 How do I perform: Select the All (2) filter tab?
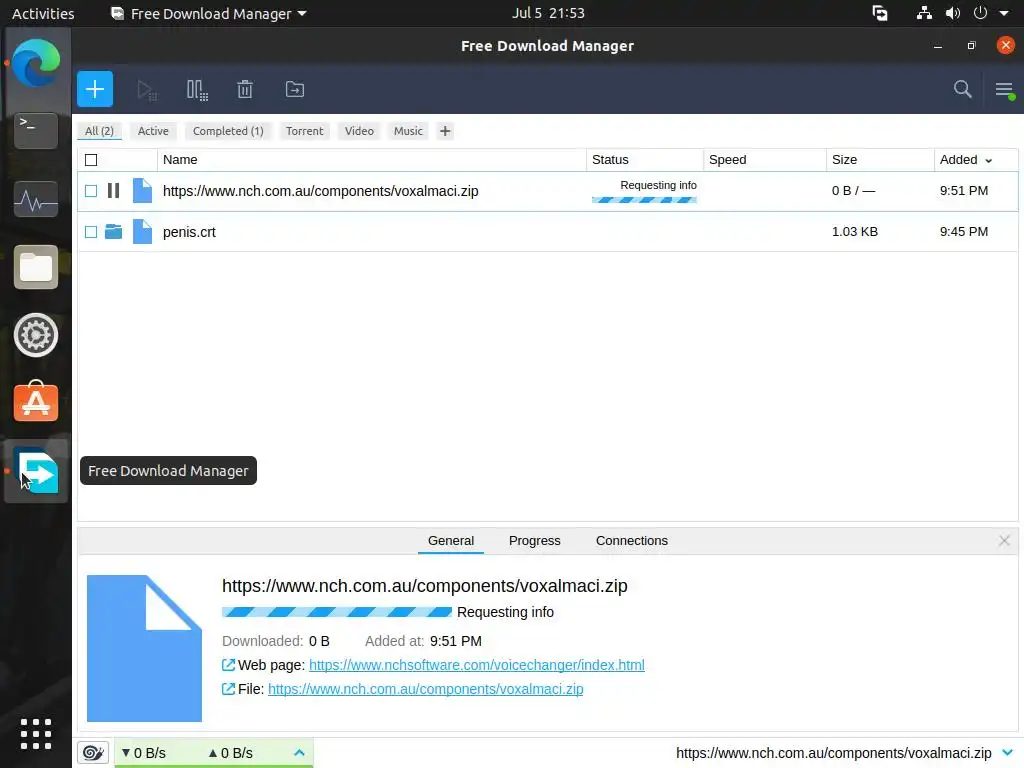[99, 131]
